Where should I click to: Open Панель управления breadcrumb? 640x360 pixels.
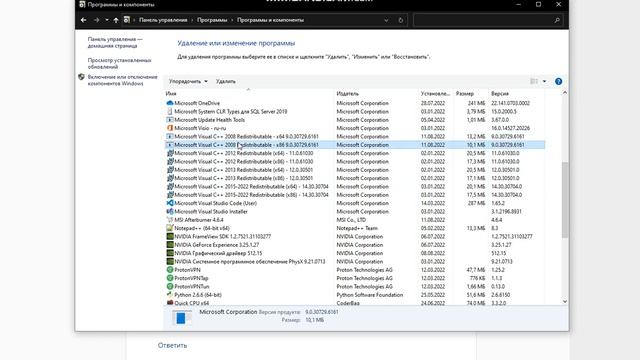pyautogui.click(x=163, y=20)
